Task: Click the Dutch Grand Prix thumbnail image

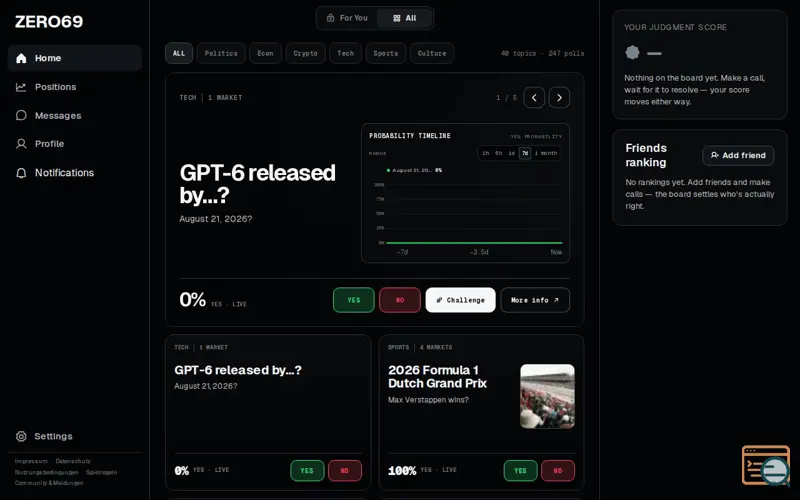Action: pyautogui.click(x=547, y=396)
